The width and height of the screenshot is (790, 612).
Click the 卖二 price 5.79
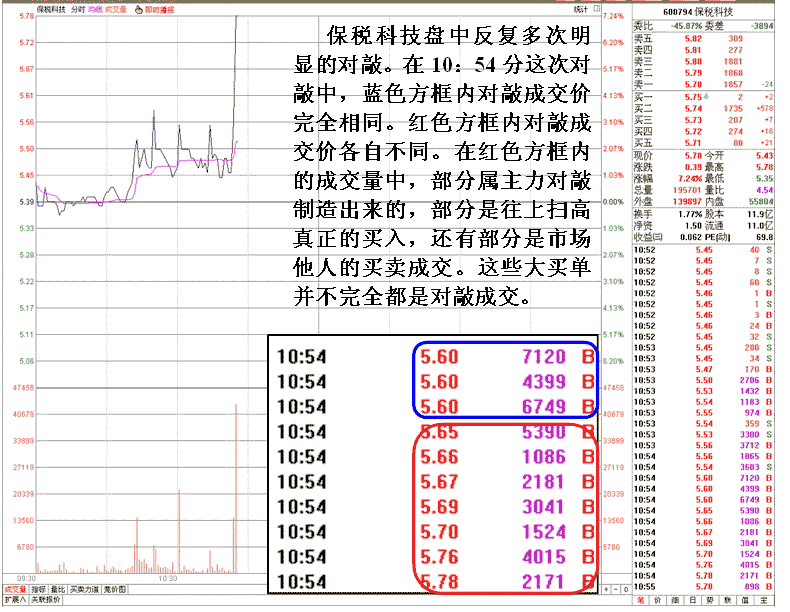693,73
